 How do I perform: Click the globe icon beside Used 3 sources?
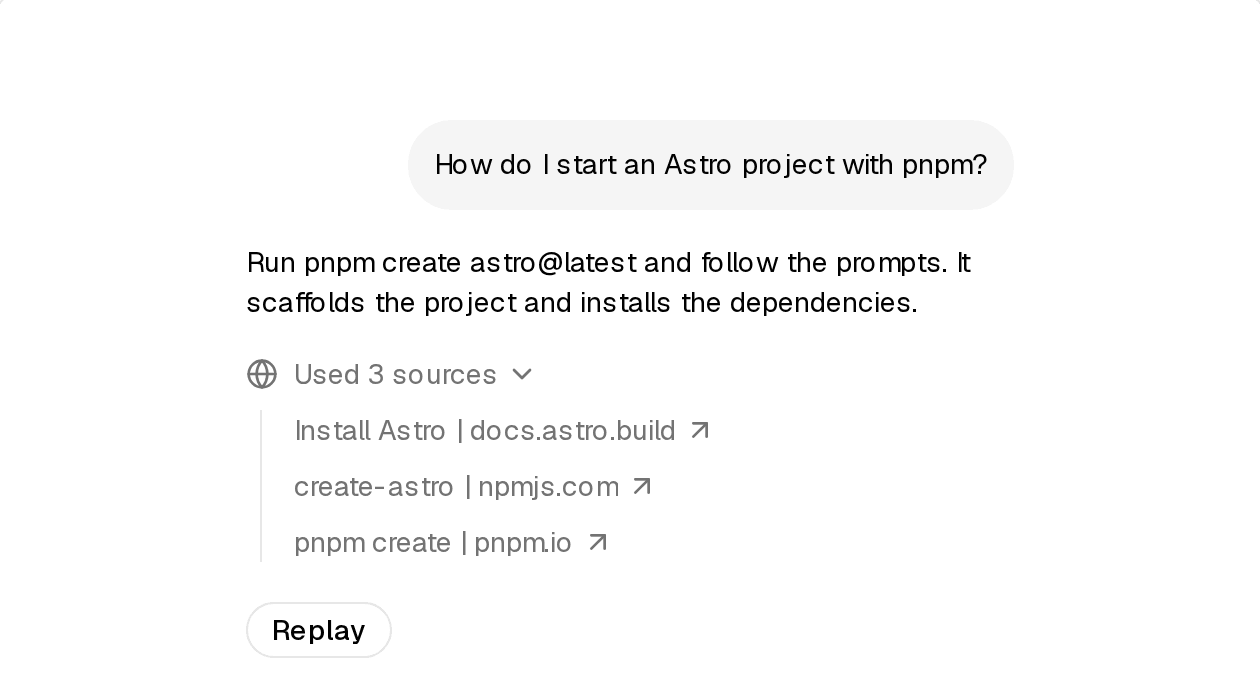point(262,374)
